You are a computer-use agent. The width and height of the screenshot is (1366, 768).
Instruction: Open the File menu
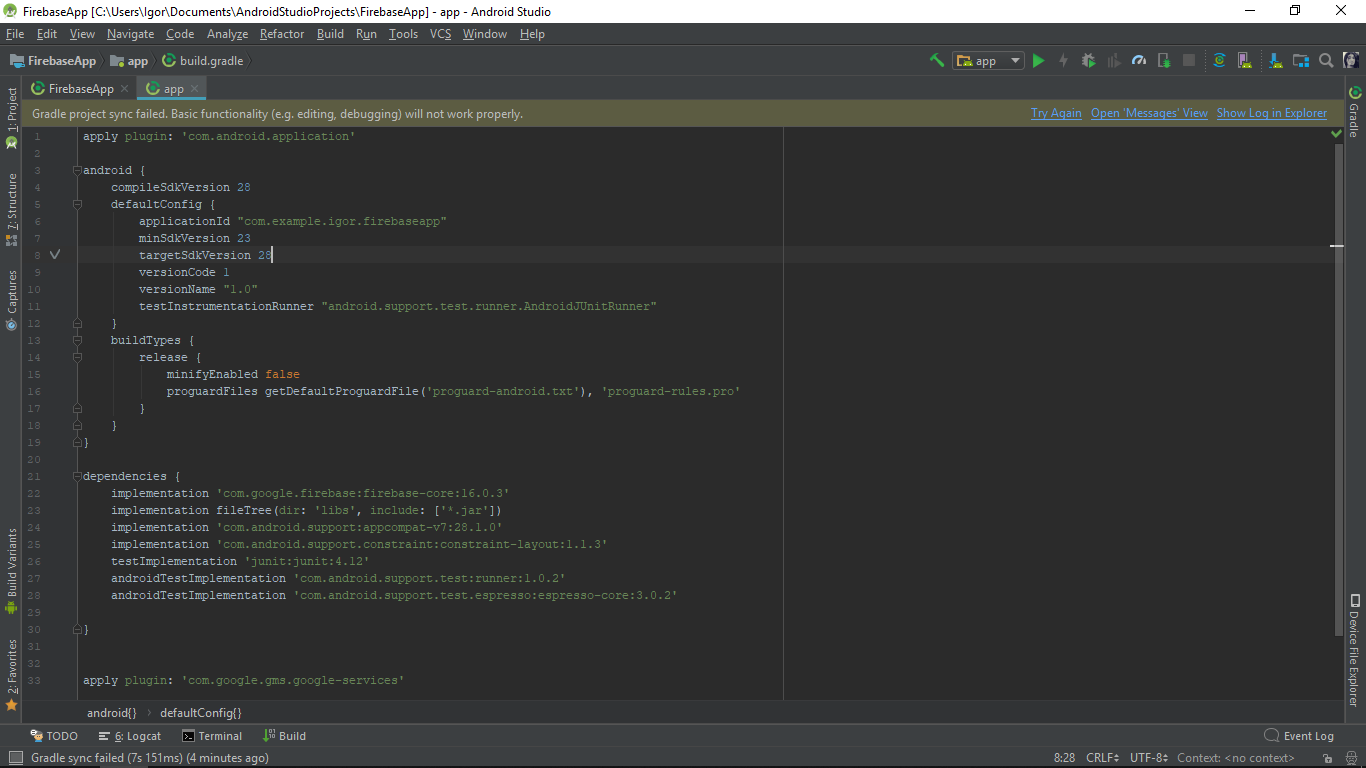[15, 34]
